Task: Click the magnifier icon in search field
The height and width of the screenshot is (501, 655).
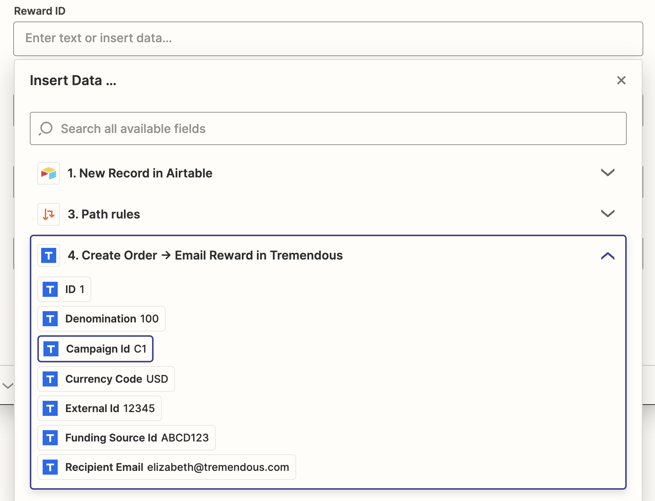Action: click(46, 129)
